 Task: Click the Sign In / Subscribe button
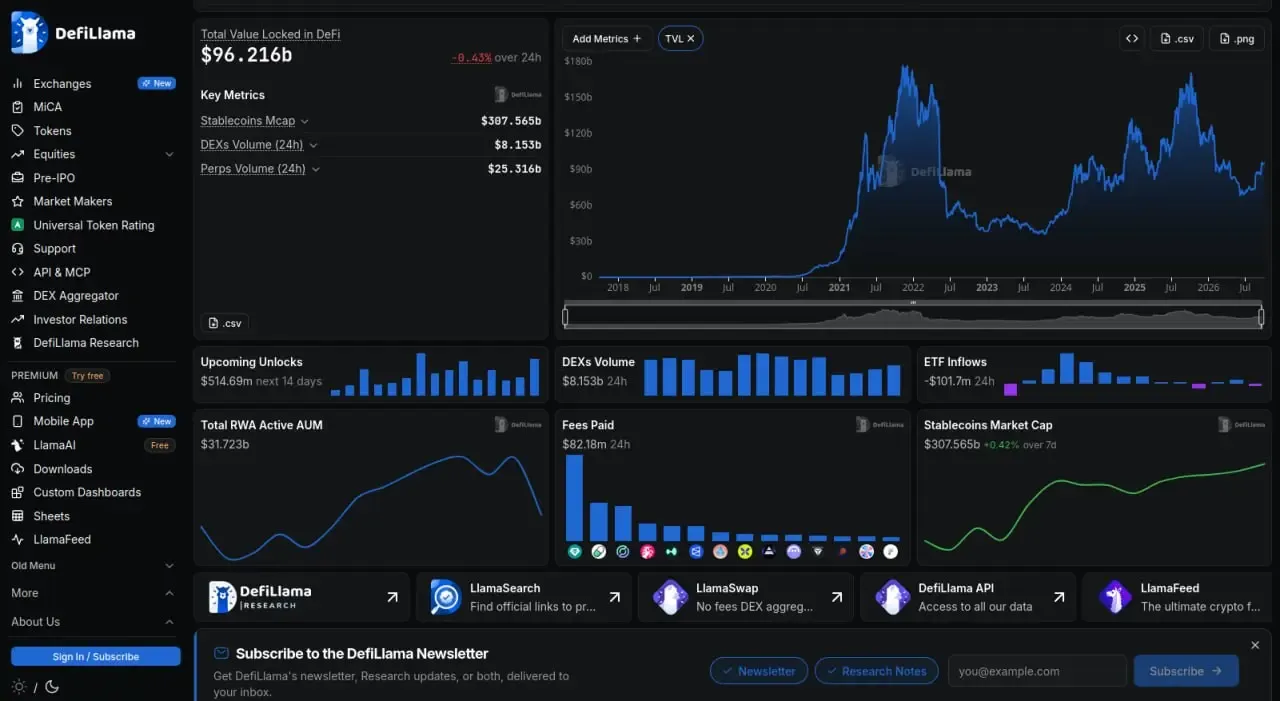pos(96,656)
